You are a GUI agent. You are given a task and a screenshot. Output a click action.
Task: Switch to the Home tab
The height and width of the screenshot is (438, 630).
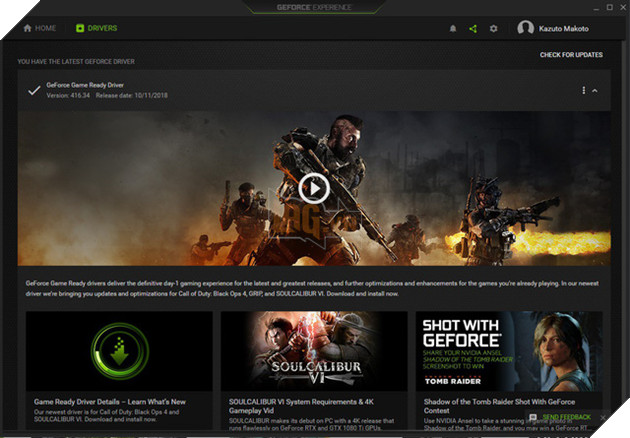[40, 28]
